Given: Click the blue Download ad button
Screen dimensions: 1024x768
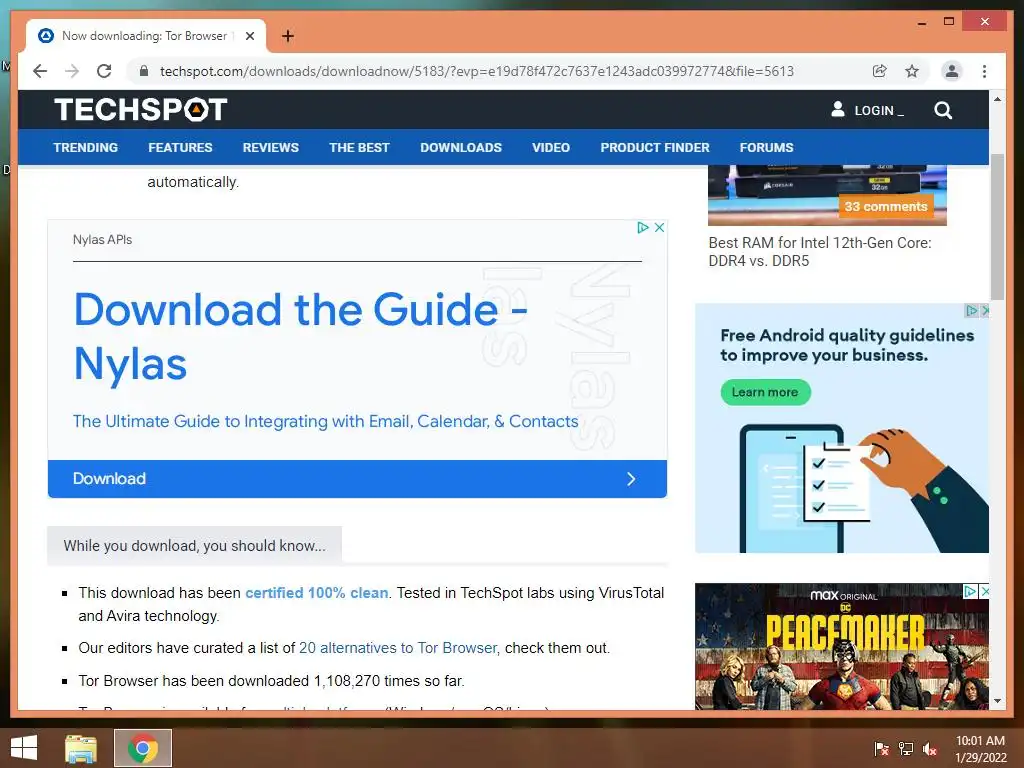Looking at the screenshot, I should click(x=357, y=479).
